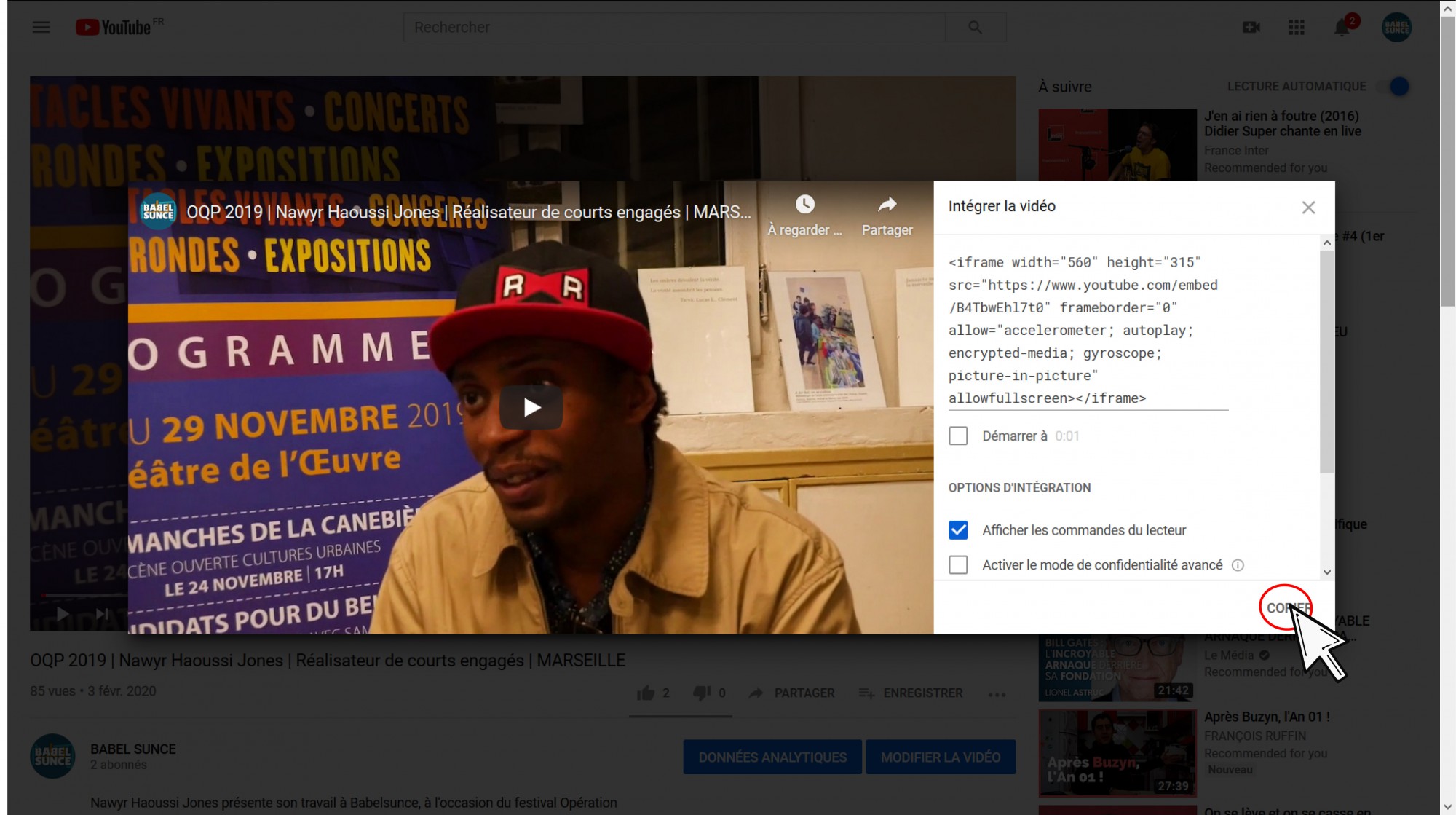Open the Après Buzyn, l'An 01 thumbnail

pos(1117,753)
